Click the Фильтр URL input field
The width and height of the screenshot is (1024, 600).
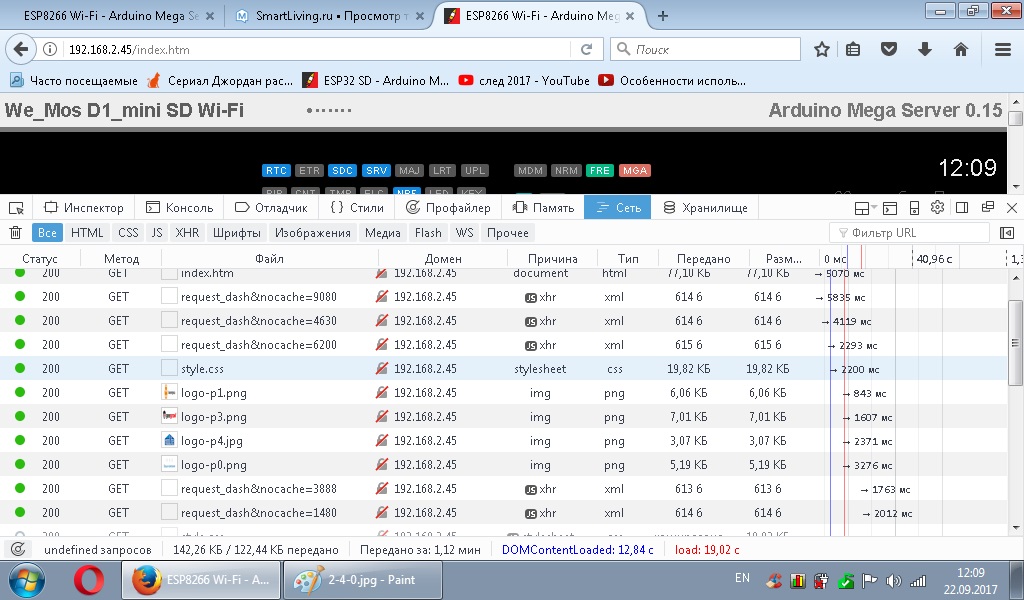point(915,233)
